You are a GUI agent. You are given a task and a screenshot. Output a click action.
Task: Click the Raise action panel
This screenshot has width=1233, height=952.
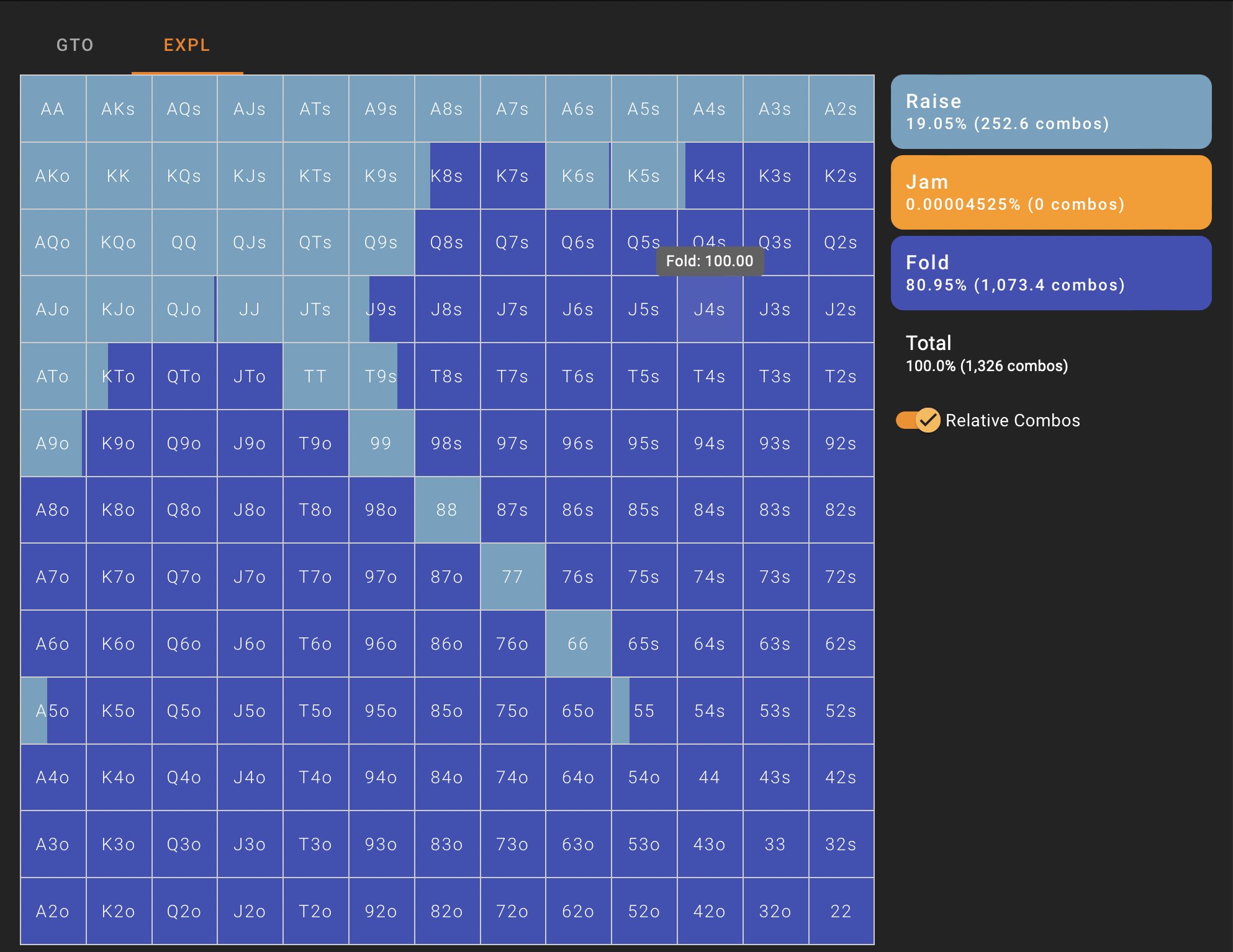[x=1050, y=112]
